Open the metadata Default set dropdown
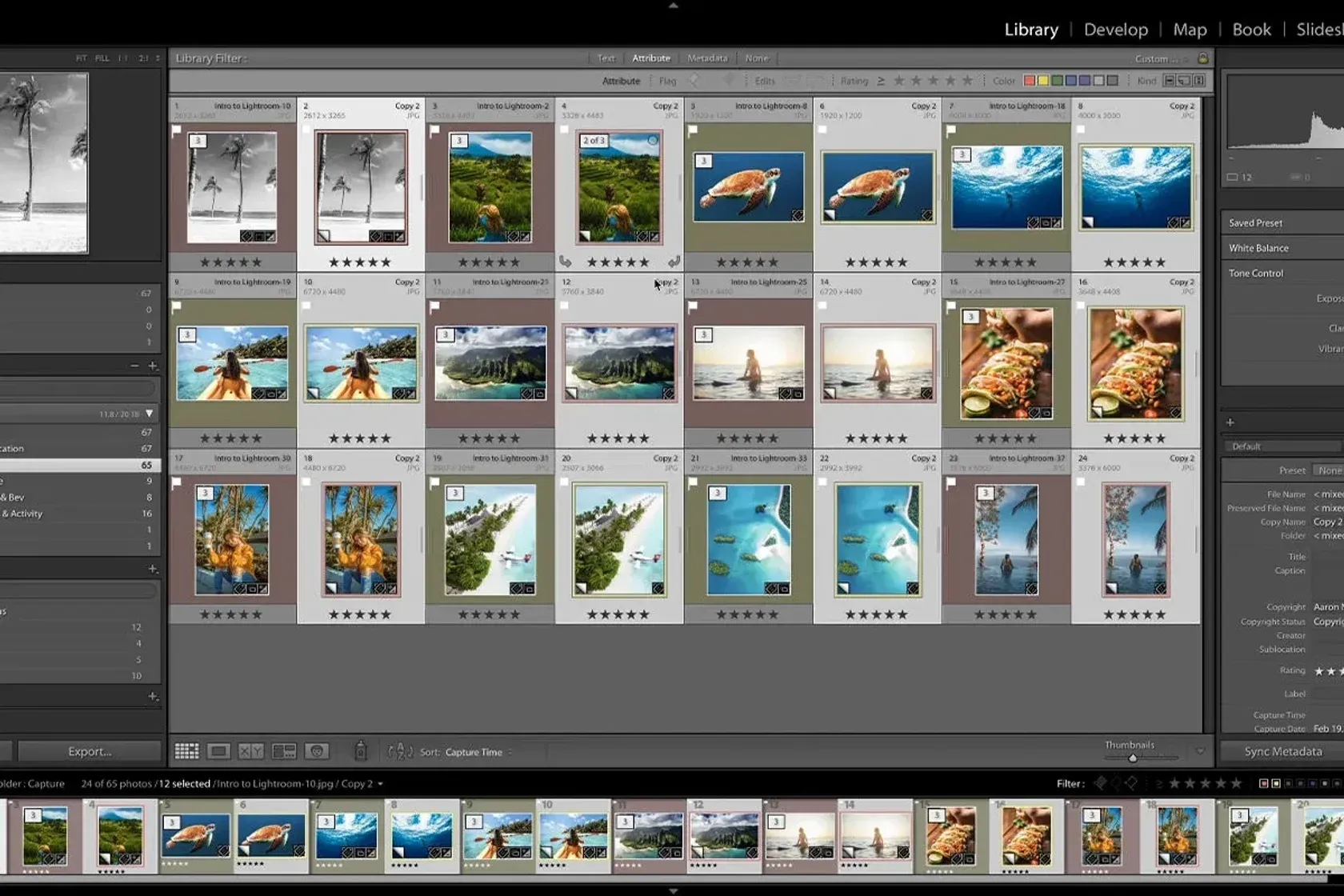Viewport: 1344px width, 896px height. pos(1280,446)
